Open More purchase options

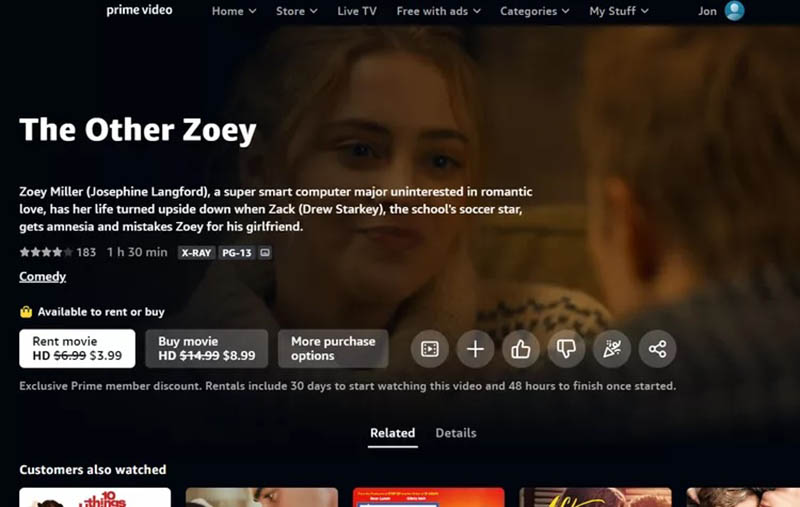(333, 348)
